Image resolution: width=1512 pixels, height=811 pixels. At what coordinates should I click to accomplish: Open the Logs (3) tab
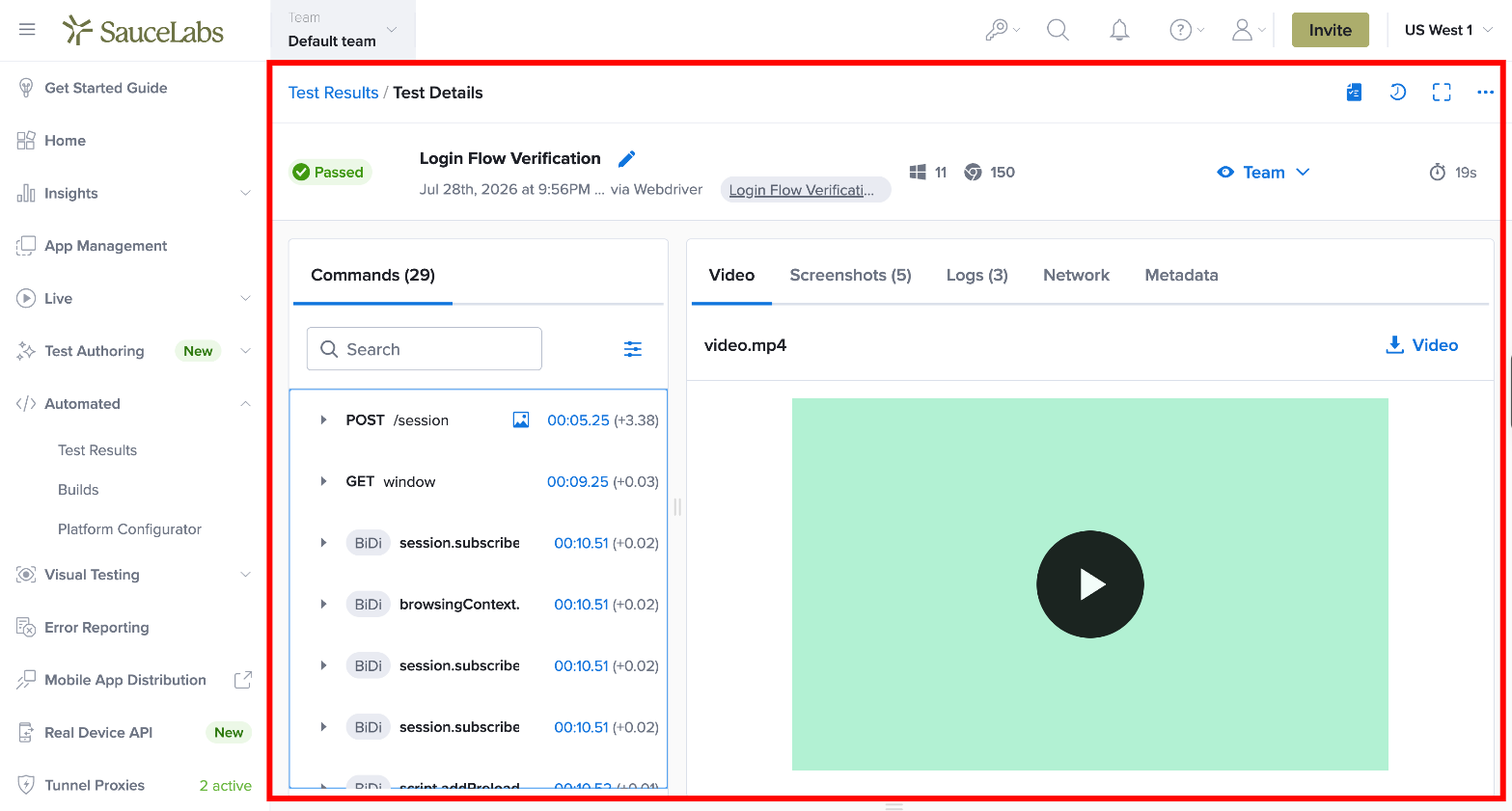pyautogui.click(x=976, y=276)
